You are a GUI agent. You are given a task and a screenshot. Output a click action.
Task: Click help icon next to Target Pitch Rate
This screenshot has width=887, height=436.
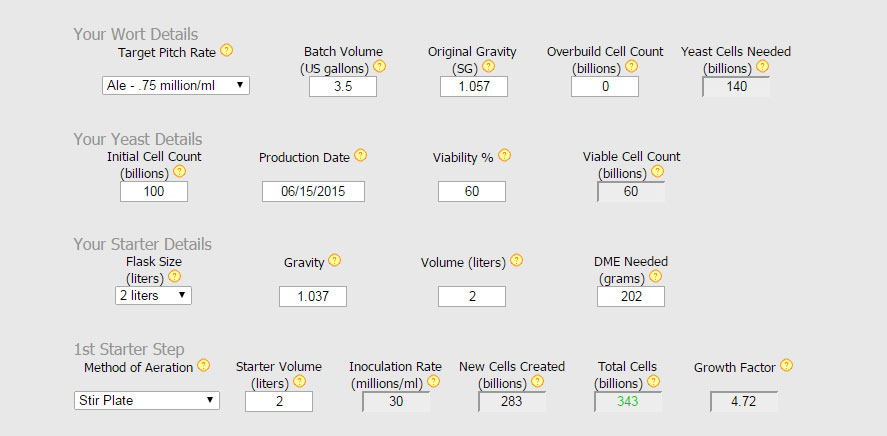click(x=227, y=50)
